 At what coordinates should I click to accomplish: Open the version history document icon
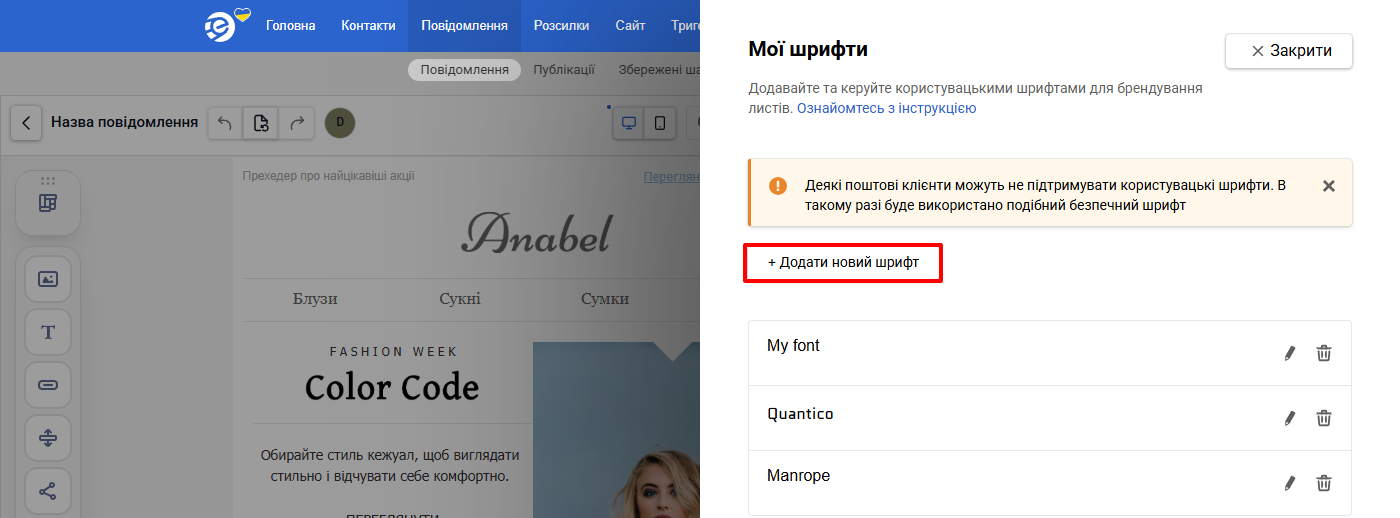coord(261,123)
